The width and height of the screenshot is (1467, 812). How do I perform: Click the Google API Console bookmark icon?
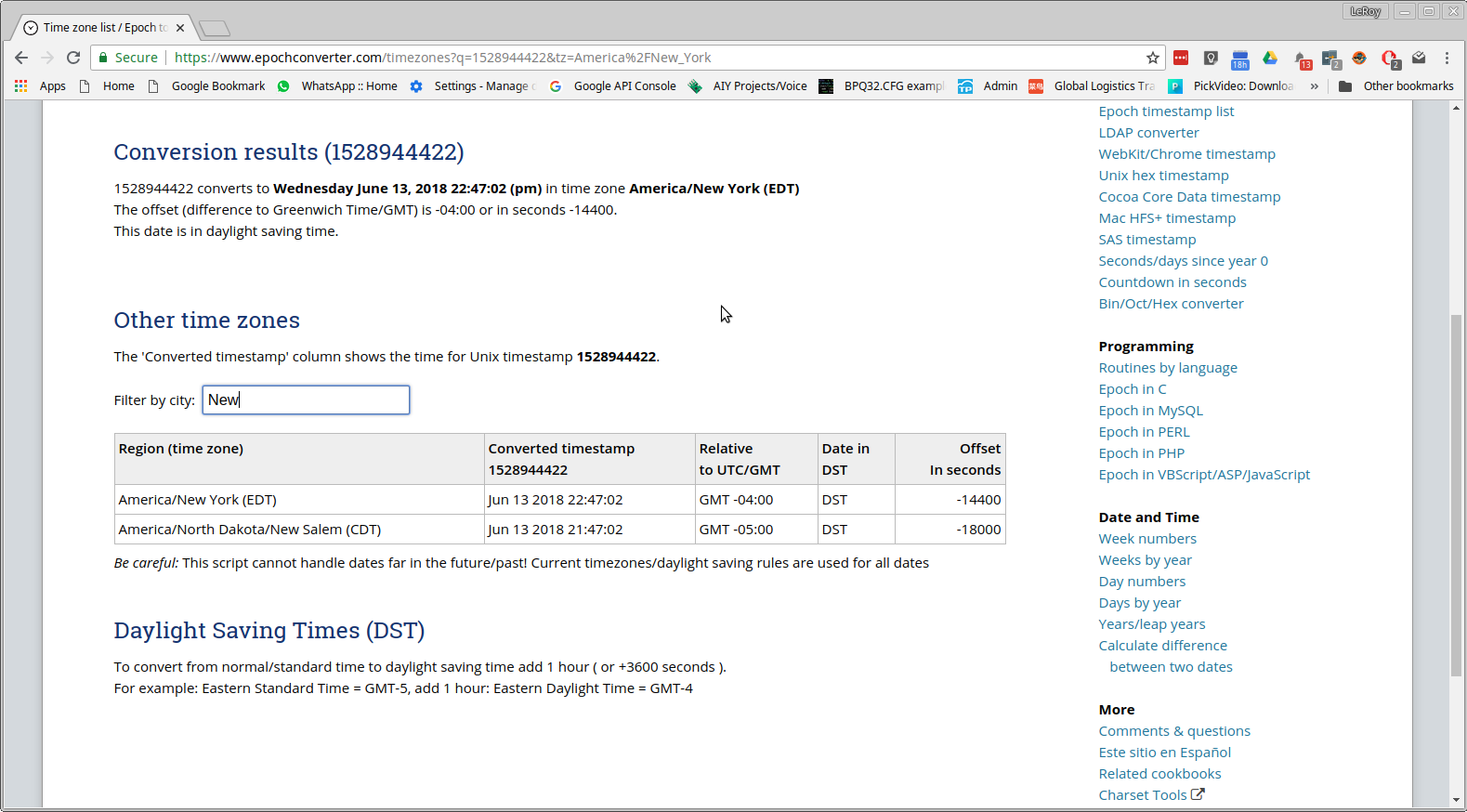coord(556,86)
